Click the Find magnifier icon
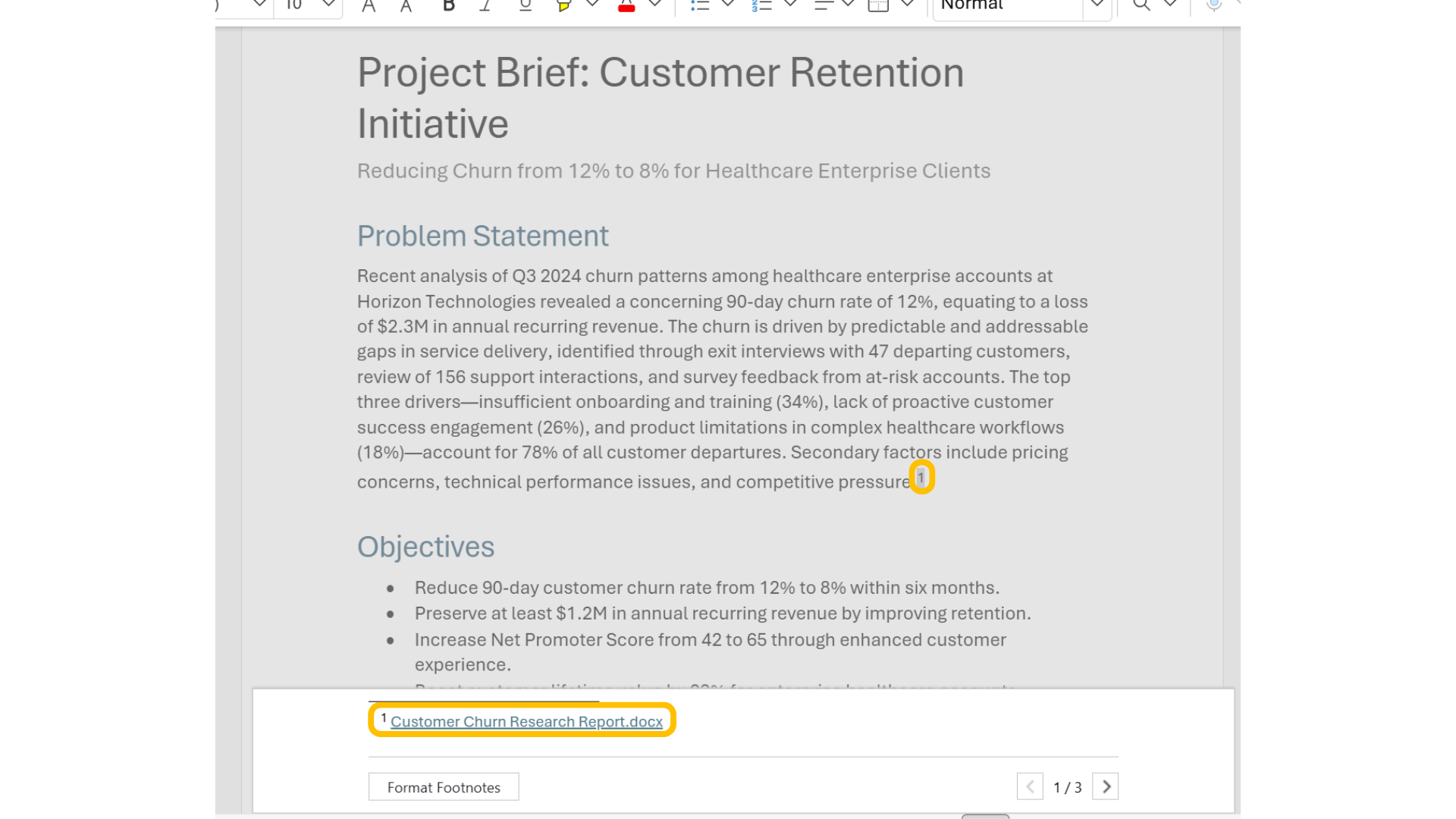1456x819 pixels. (1141, 6)
